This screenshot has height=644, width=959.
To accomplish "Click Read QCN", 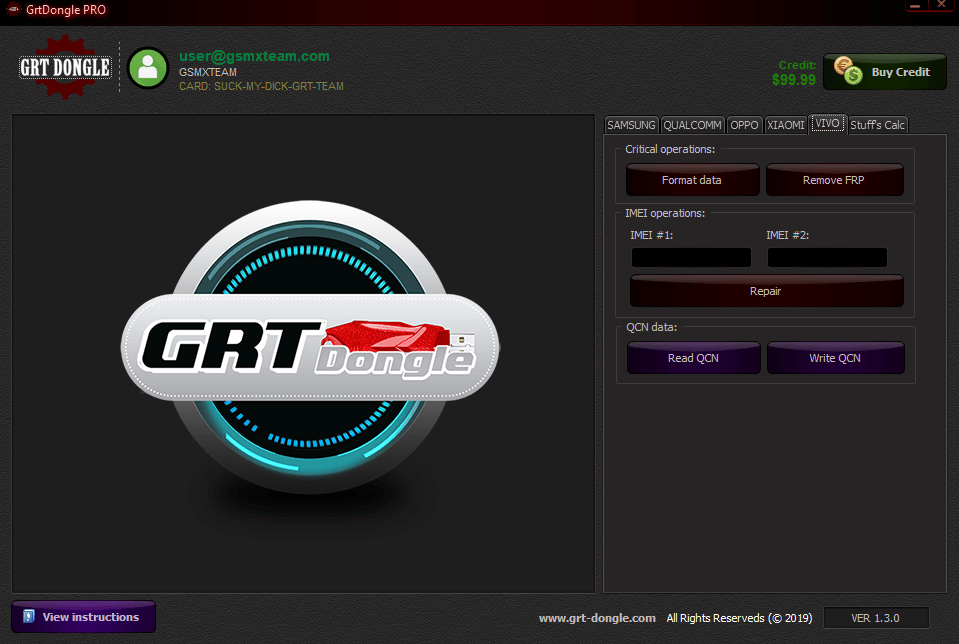I will pyautogui.click(x=693, y=357).
